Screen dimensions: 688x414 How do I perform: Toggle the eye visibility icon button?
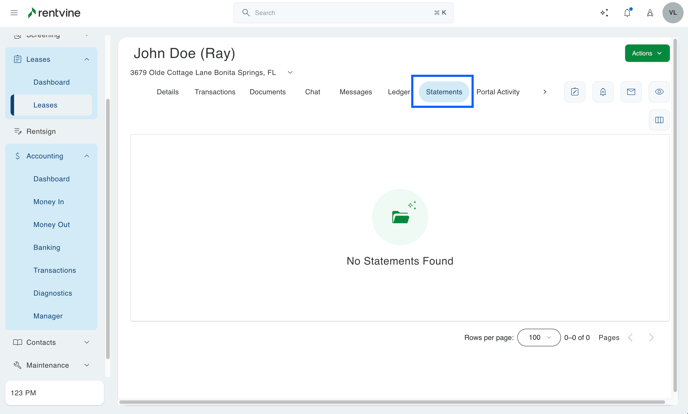[659, 92]
